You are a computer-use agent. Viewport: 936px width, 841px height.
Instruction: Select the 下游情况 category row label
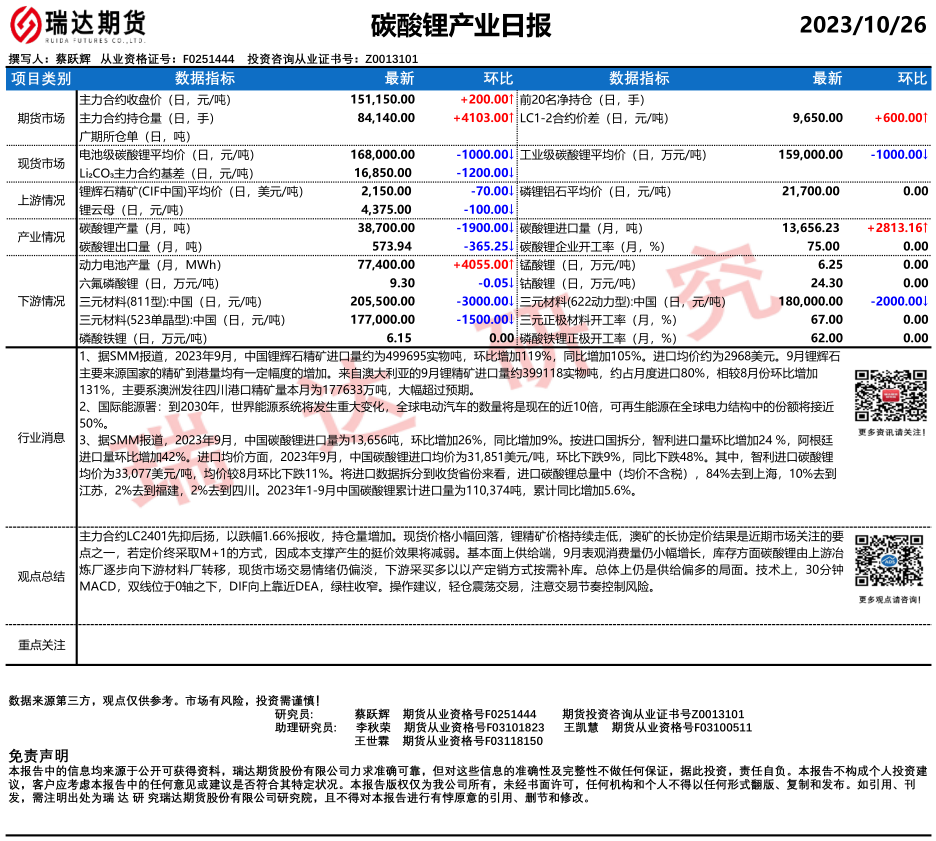pos(41,301)
